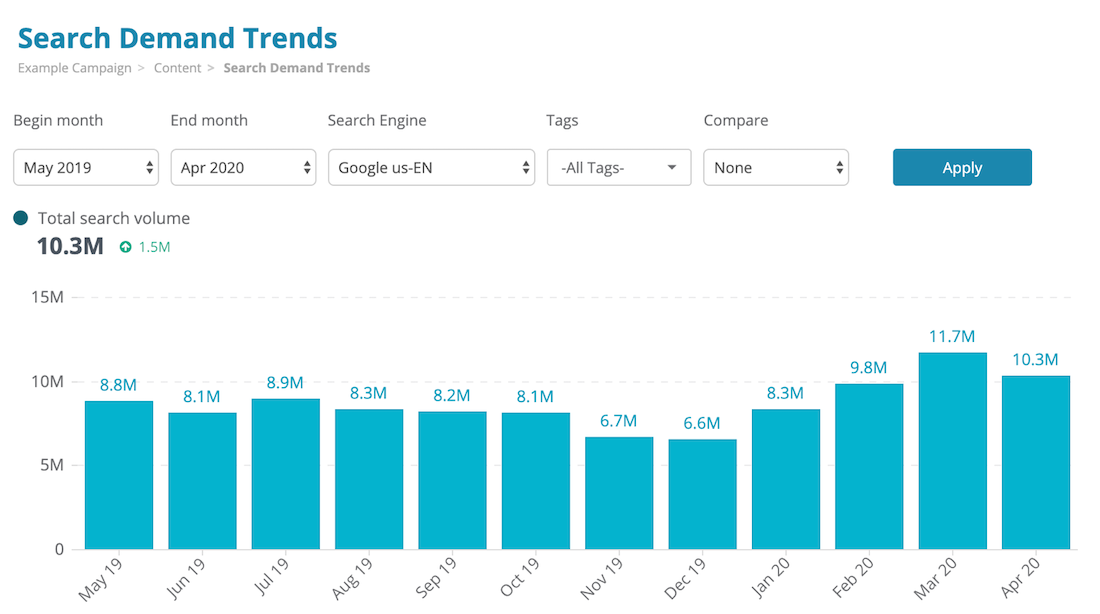Open the End month dropdown
This screenshot has height=614, width=1100.
[x=243, y=168]
